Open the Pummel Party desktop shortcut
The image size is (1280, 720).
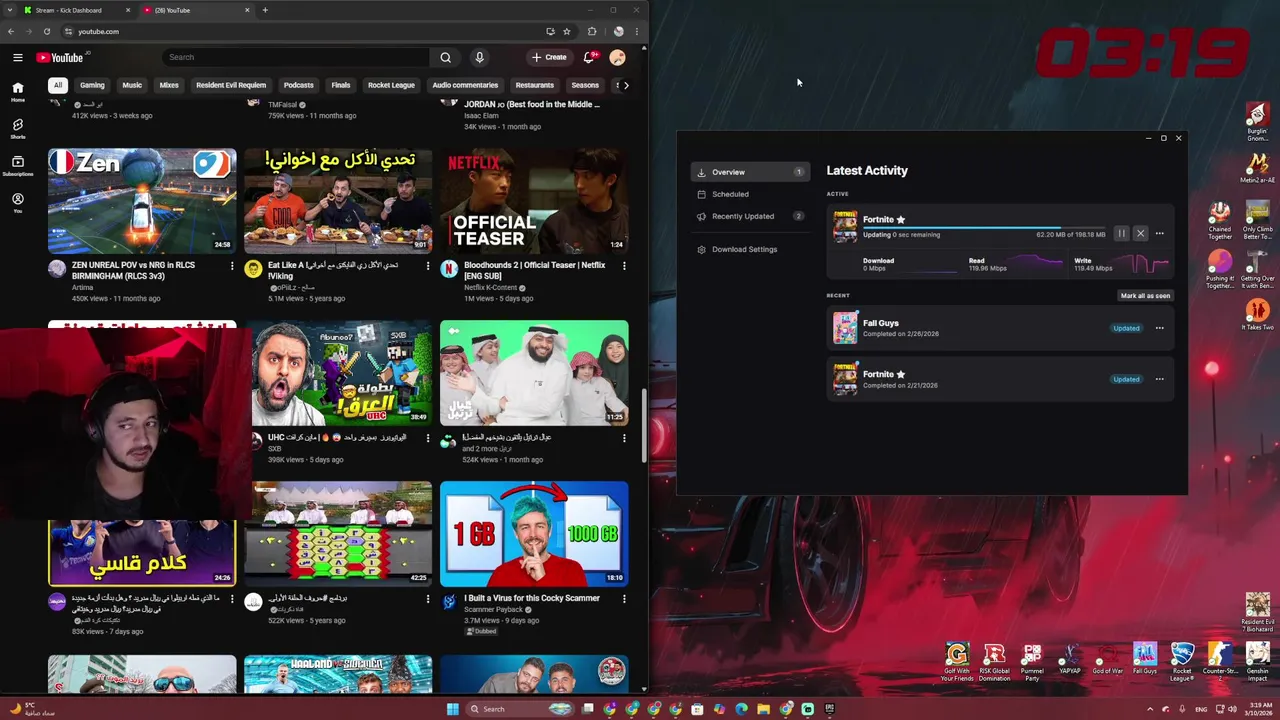coord(1032,662)
